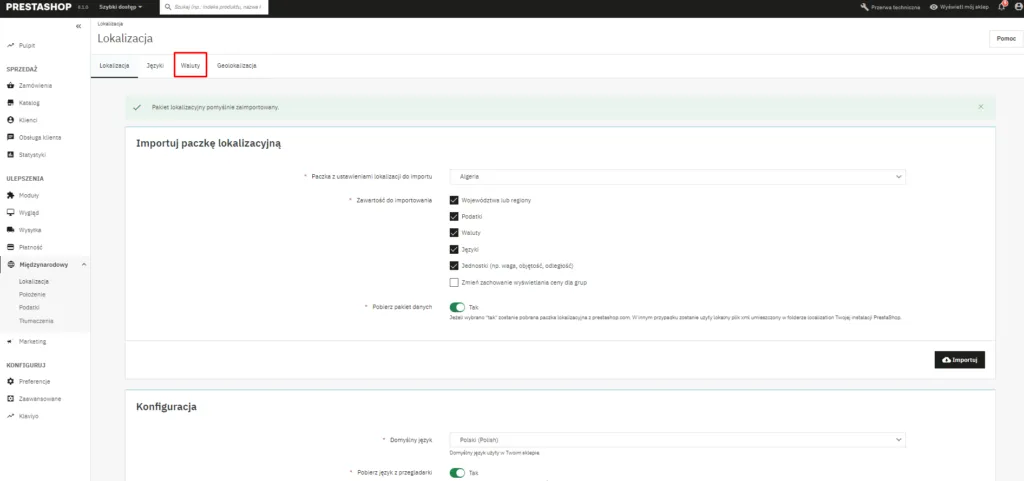Viewport: 1024px width, 481px height.
Task: Expand the 'Szybki dostęp' menu
Action: point(120,7)
